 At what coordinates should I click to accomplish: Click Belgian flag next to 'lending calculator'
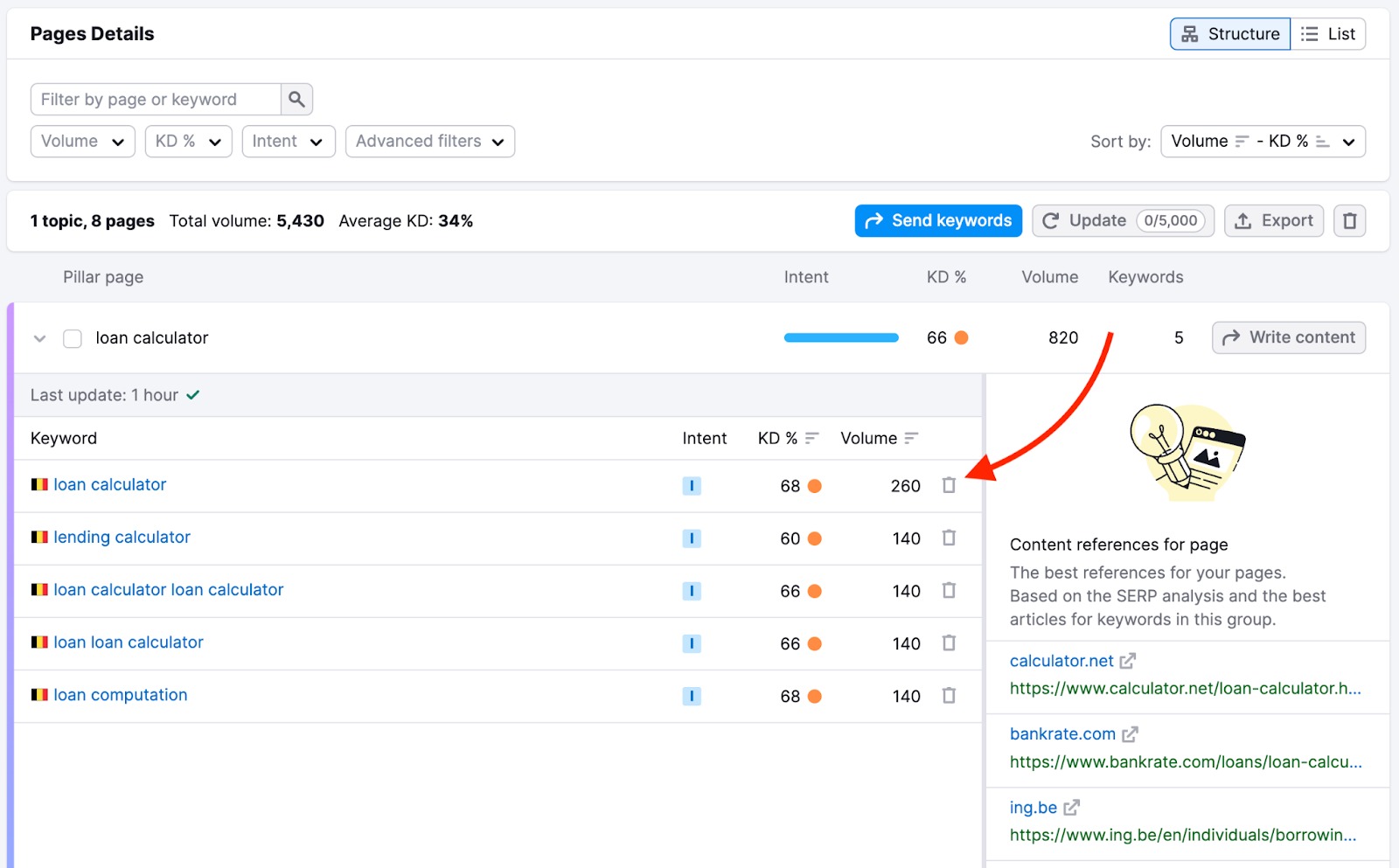(x=39, y=537)
